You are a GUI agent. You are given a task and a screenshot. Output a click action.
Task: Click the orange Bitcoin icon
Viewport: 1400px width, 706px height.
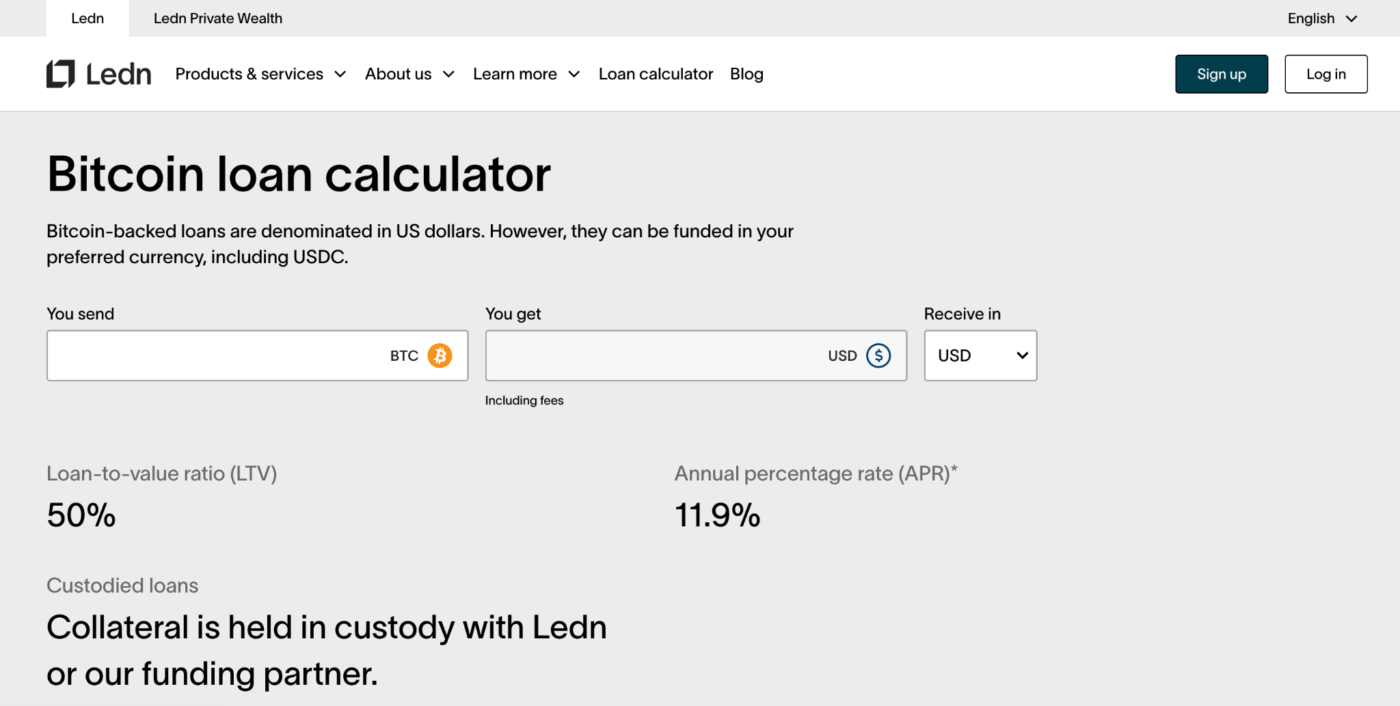pyautogui.click(x=440, y=356)
